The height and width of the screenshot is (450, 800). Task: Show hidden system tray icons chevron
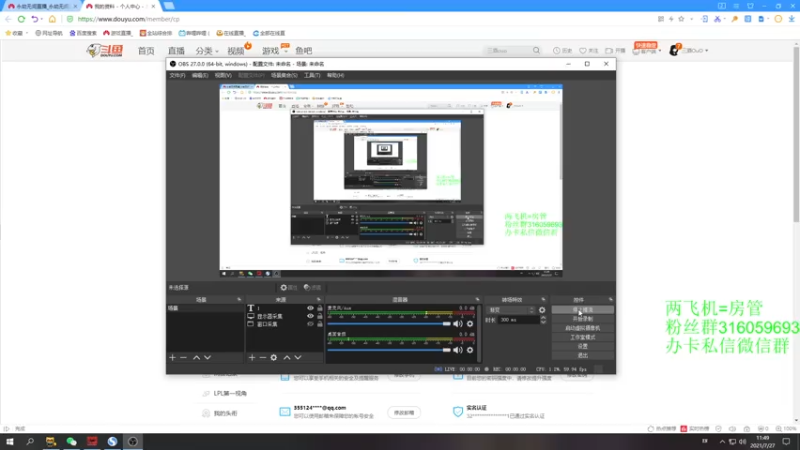click(x=722, y=442)
